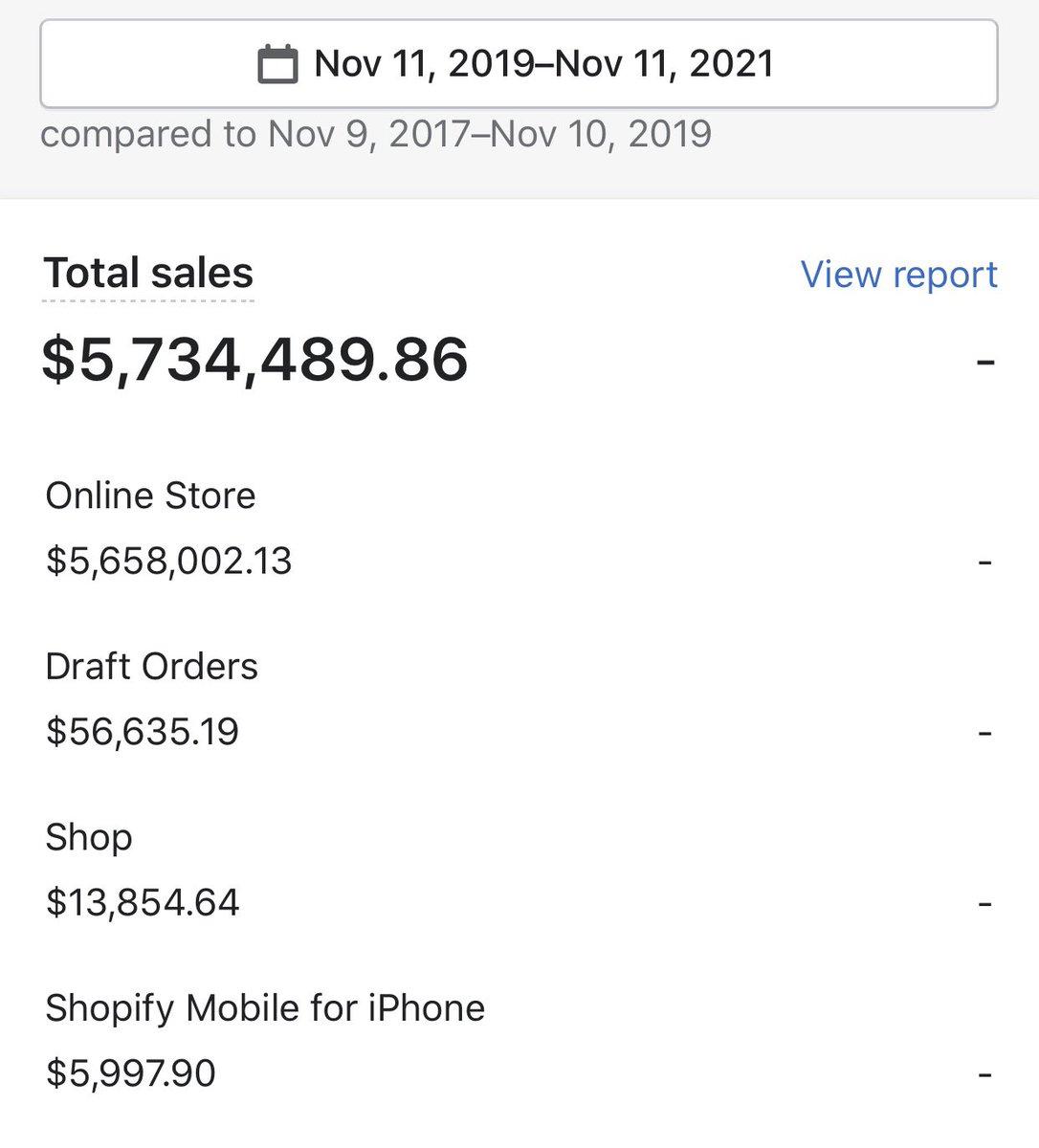The image size is (1039, 1148).
Task: Select the $13,854.64 Shop amount
Action: click(x=143, y=903)
